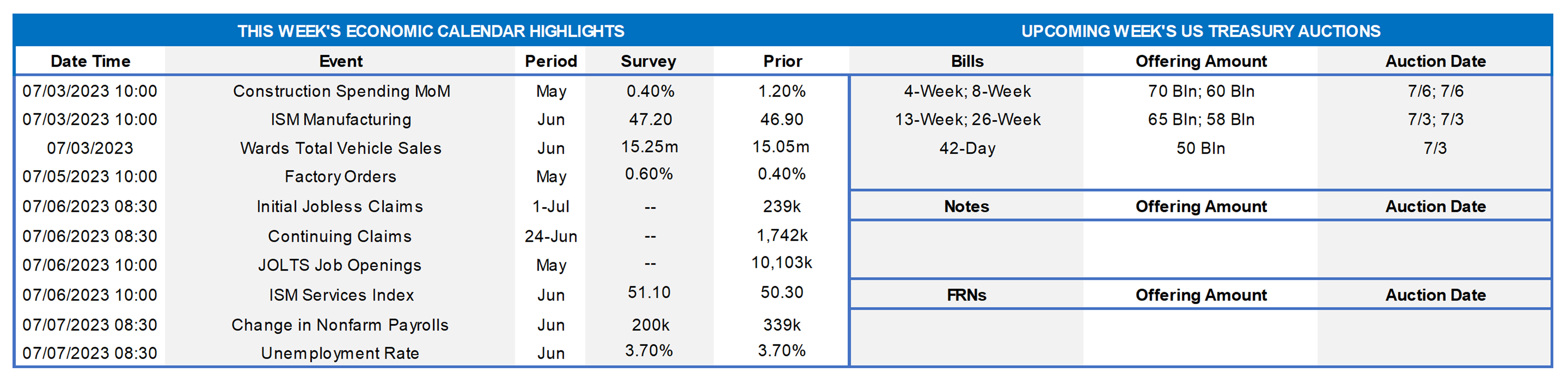The width and height of the screenshot is (1568, 382).
Task: Select the 'JOLTS Job Openings' event cell
Action: 340,265
